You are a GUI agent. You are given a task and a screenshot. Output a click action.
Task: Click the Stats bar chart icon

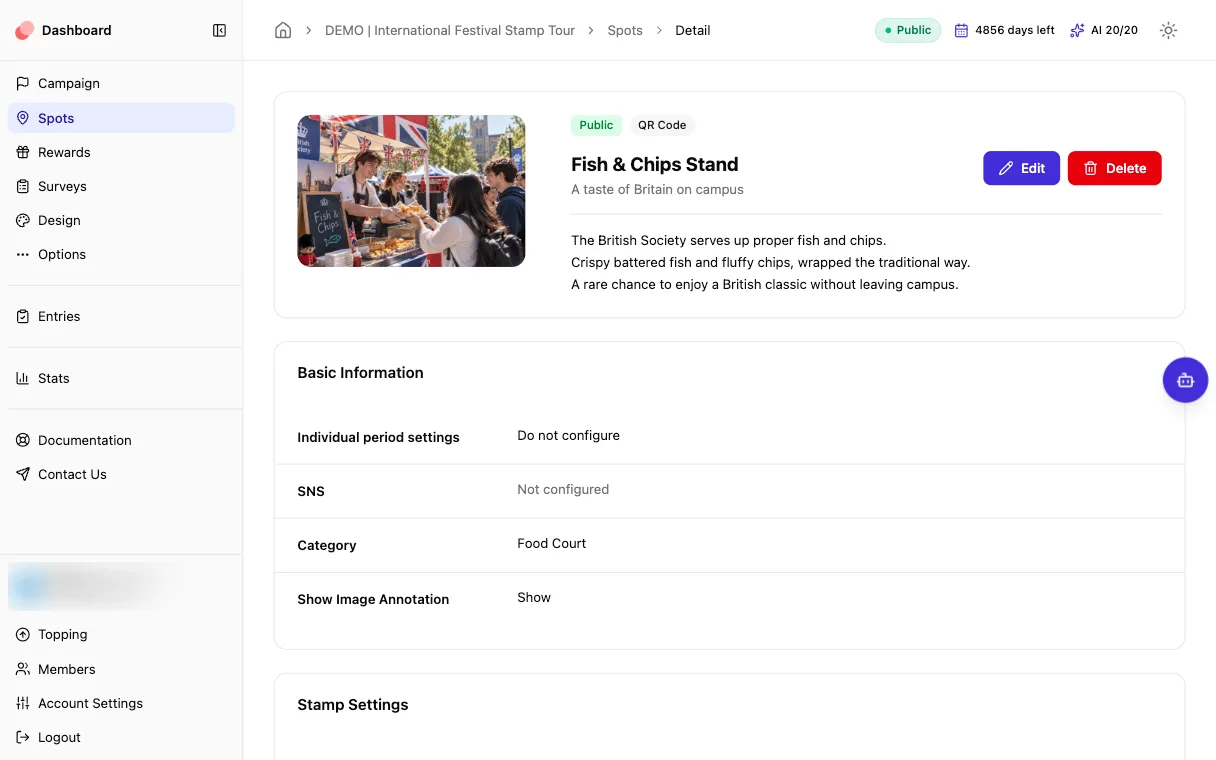23,378
